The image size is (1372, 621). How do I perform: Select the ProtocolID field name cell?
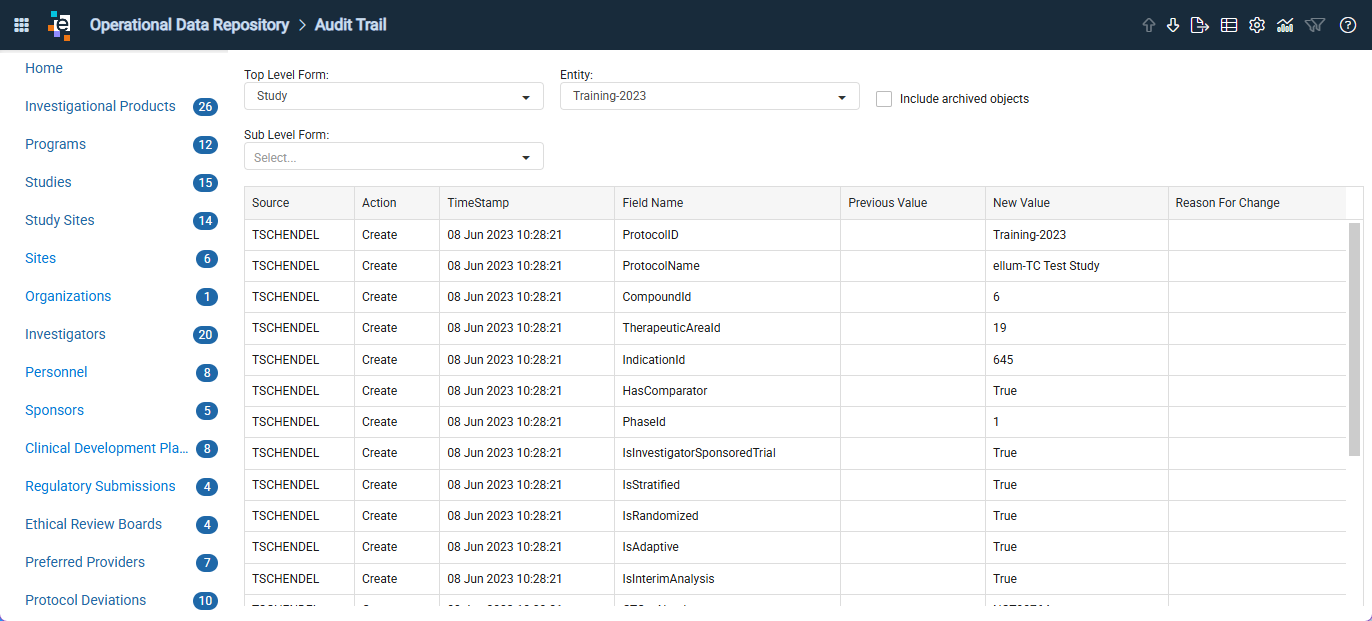point(728,235)
